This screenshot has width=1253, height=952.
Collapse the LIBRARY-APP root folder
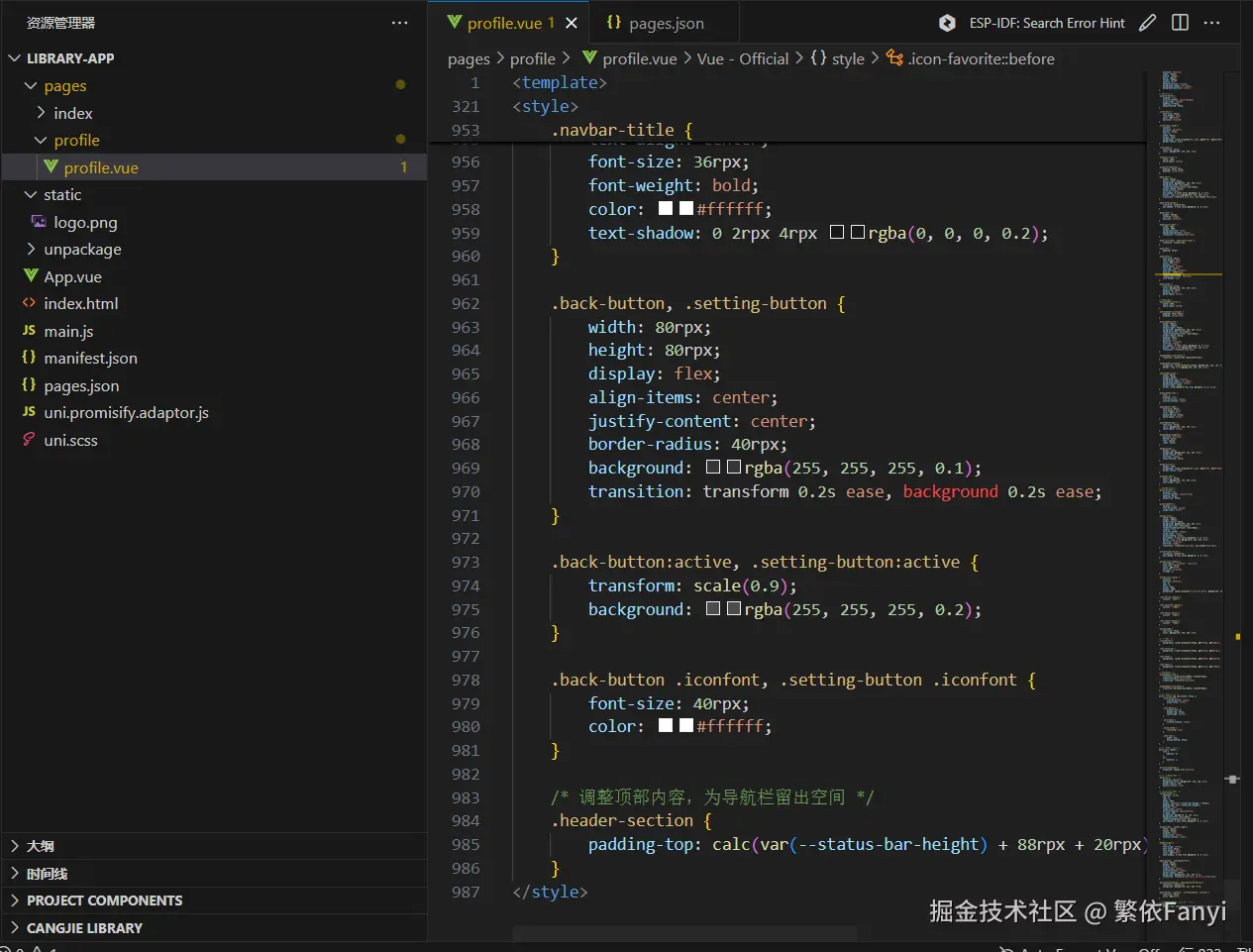[x=15, y=58]
